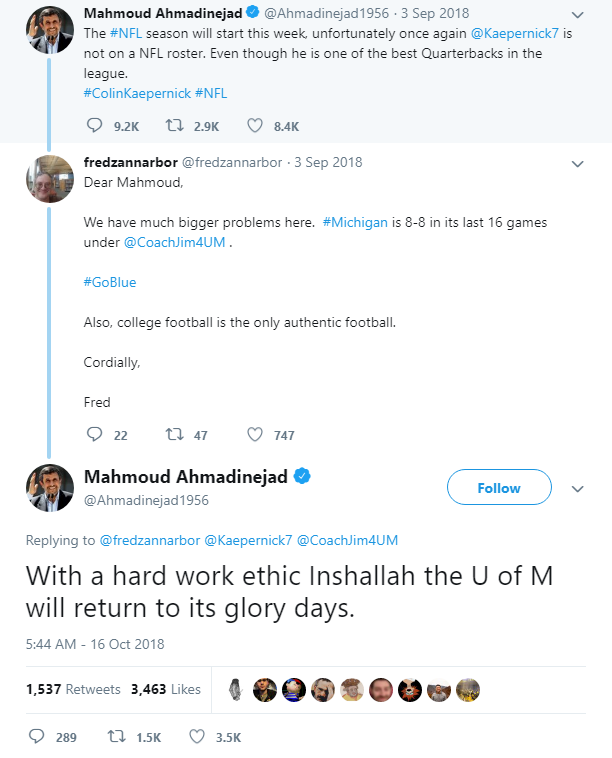View the 1,537 Retweets list
Image resolution: width=612 pixels, height=758 pixels.
(73, 689)
